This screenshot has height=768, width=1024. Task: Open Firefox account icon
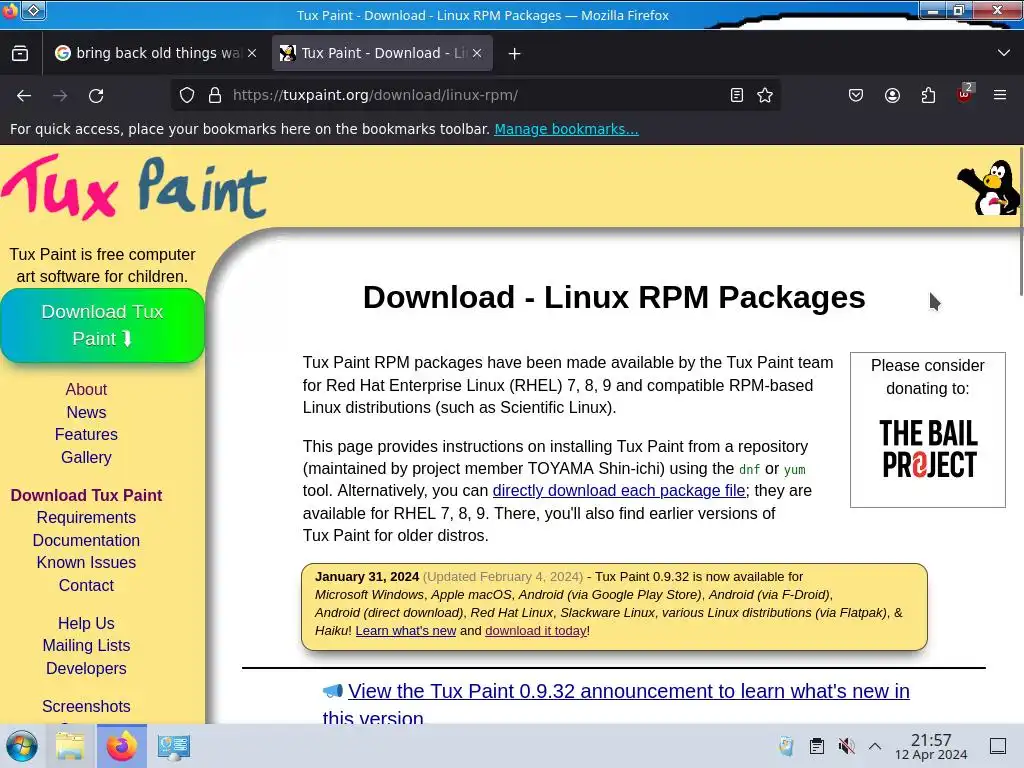(x=892, y=95)
